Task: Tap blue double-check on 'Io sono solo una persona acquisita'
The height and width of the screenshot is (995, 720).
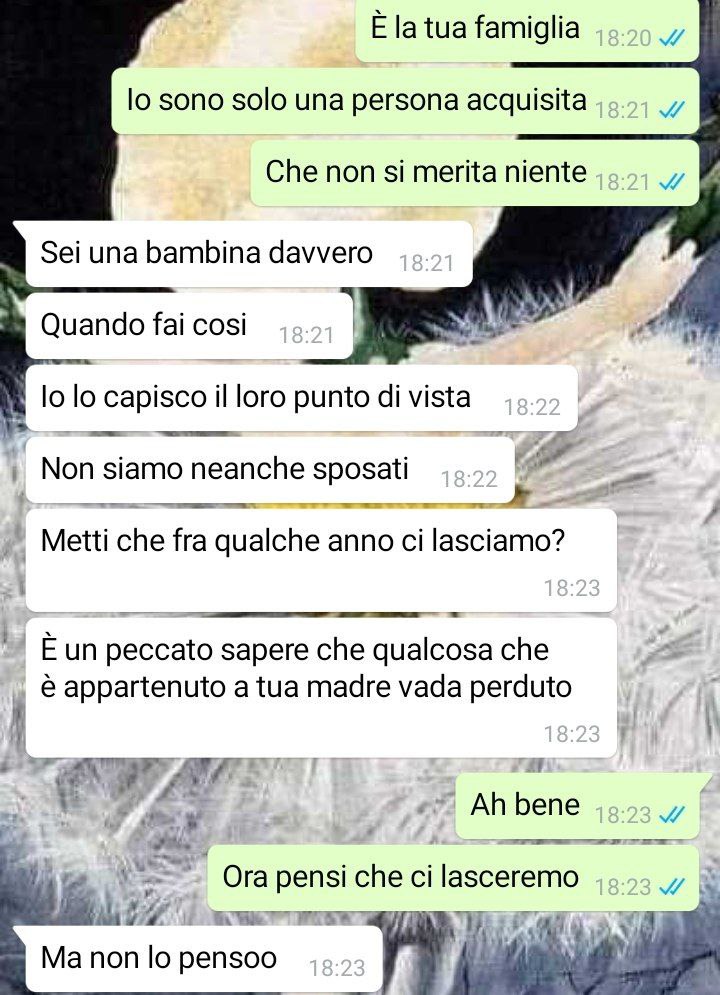Action: click(672, 110)
